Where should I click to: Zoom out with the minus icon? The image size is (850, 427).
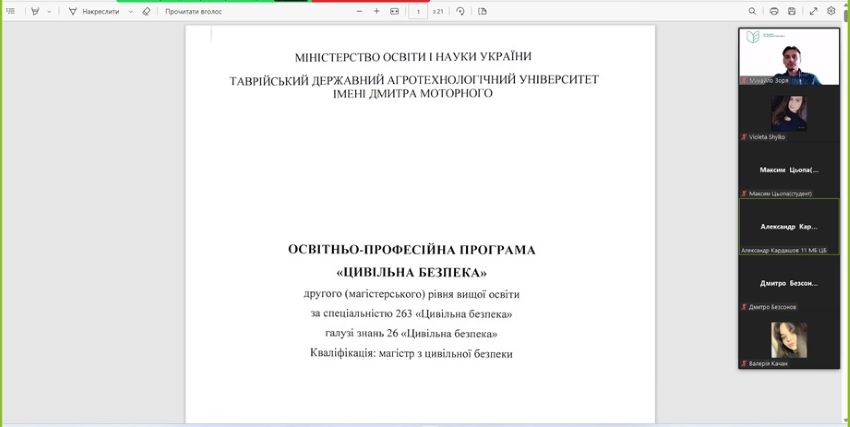pos(359,11)
